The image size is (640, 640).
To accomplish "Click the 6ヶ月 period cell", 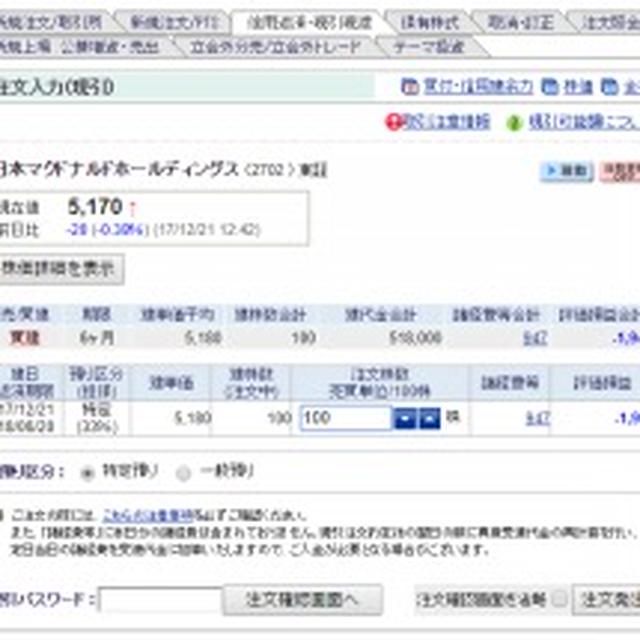I will (97, 338).
